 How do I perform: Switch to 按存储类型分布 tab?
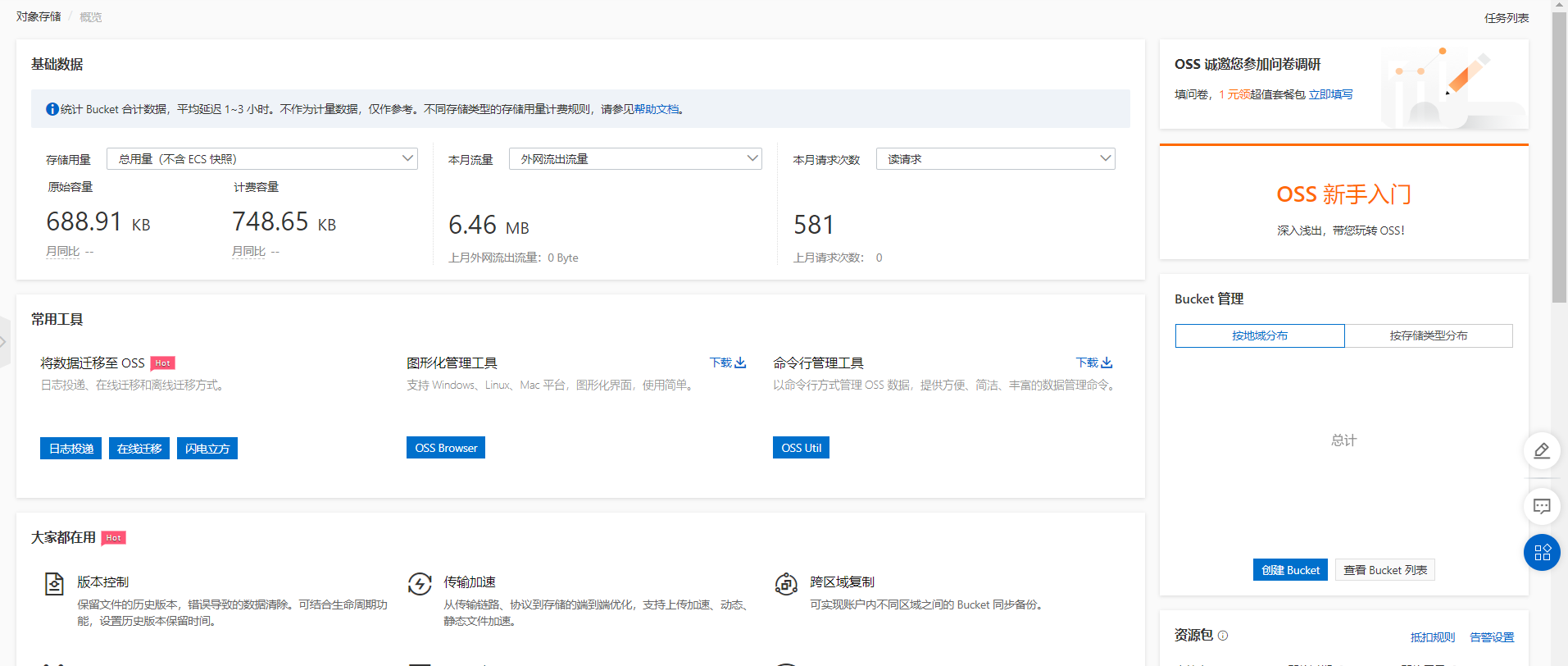point(1429,335)
